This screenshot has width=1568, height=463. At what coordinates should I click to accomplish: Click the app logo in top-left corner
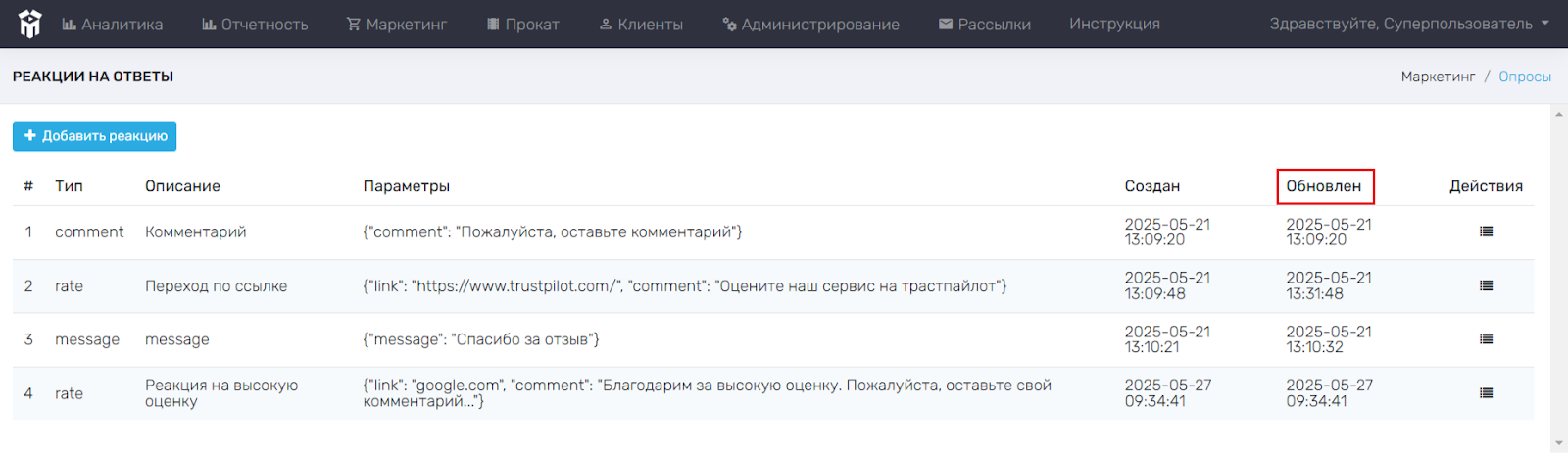pyautogui.click(x=30, y=24)
